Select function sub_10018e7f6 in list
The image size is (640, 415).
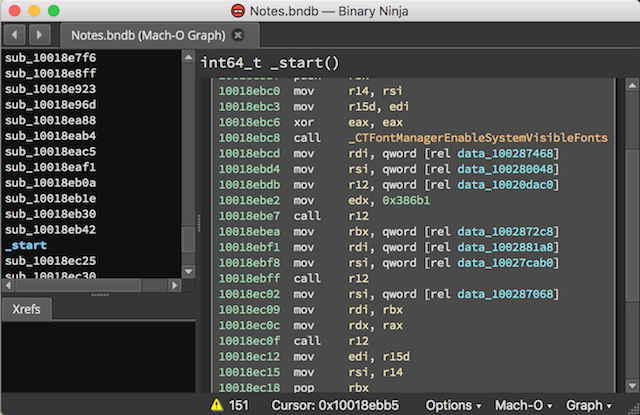click(51, 58)
